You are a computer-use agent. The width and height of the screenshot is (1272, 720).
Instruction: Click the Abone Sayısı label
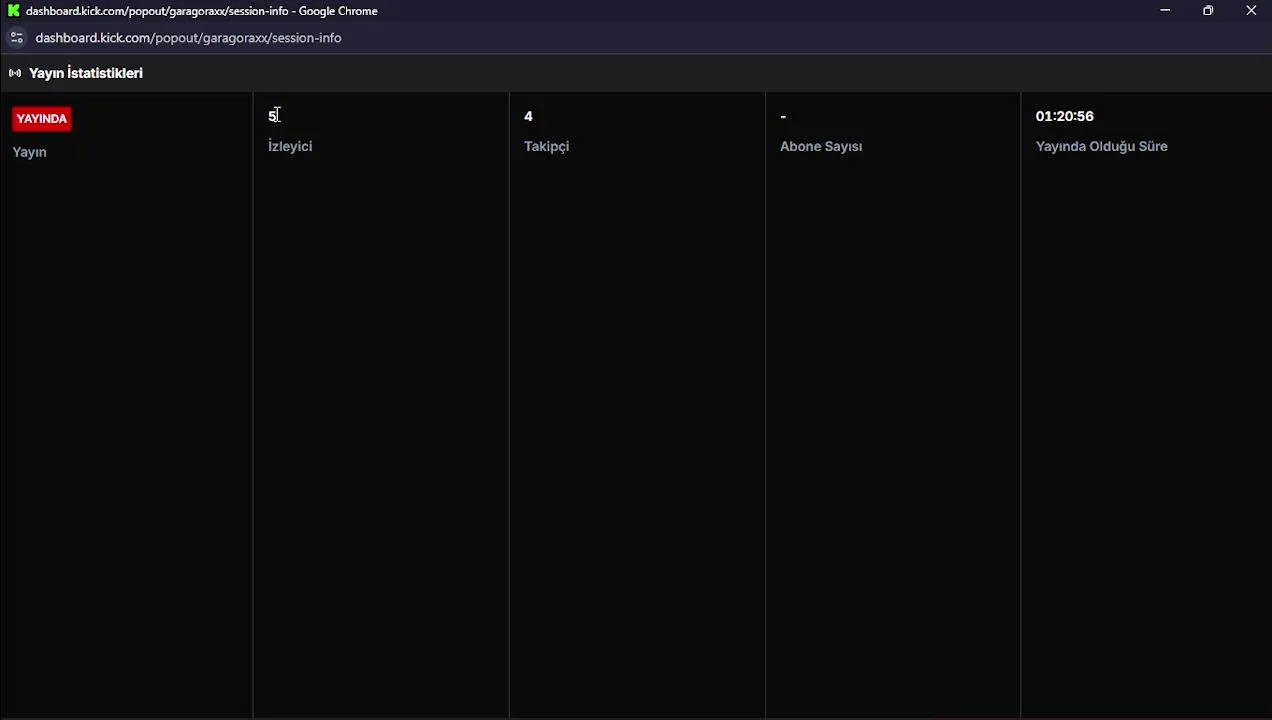[x=821, y=146]
